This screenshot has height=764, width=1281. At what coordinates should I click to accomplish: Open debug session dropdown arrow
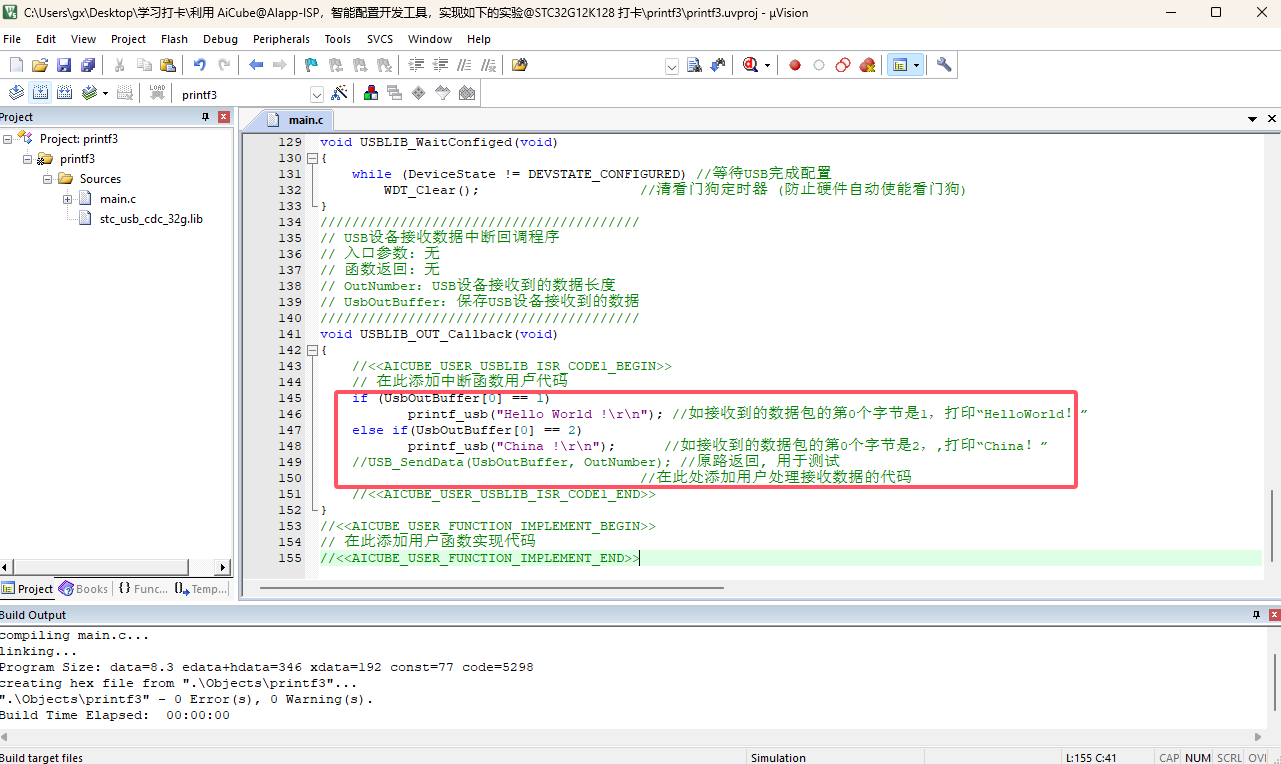767,65
